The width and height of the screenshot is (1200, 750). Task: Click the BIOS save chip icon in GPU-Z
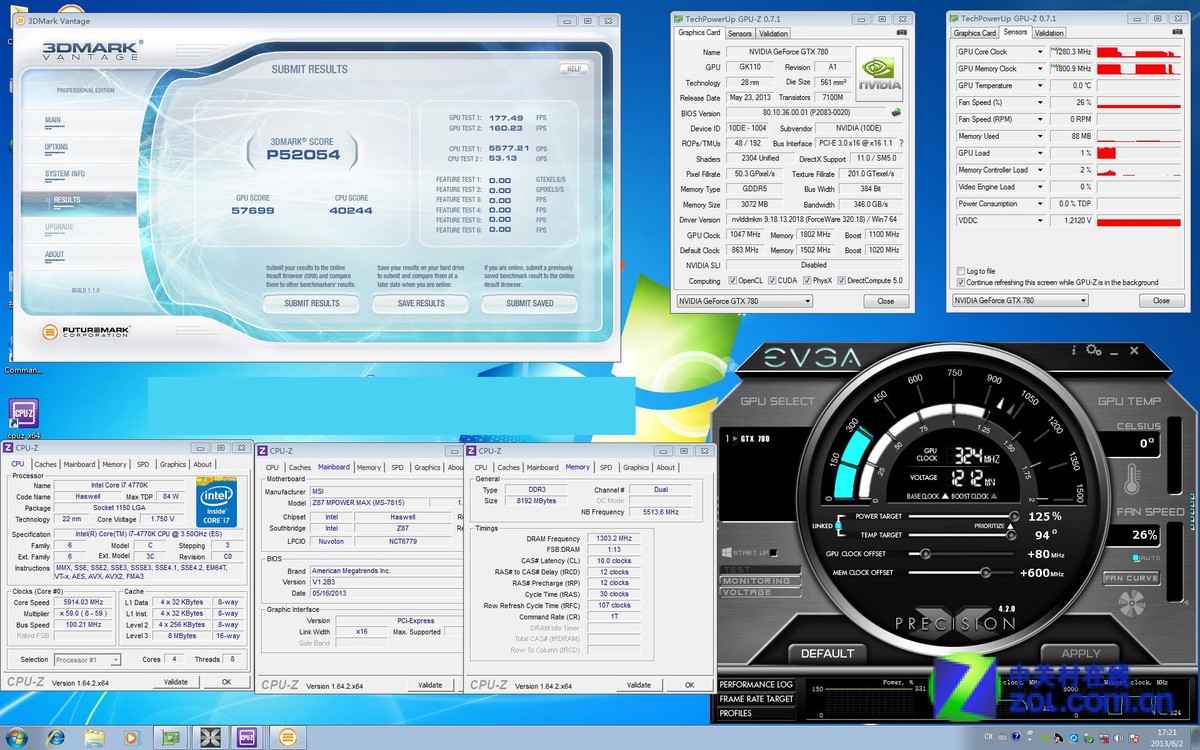(x=896, y=113)
